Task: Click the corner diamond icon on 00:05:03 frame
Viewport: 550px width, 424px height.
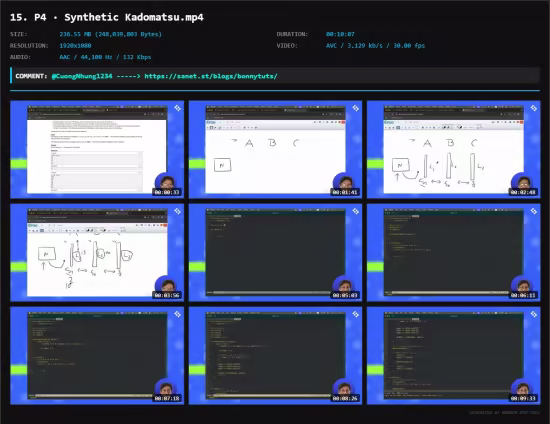Action: pos(356,211)
